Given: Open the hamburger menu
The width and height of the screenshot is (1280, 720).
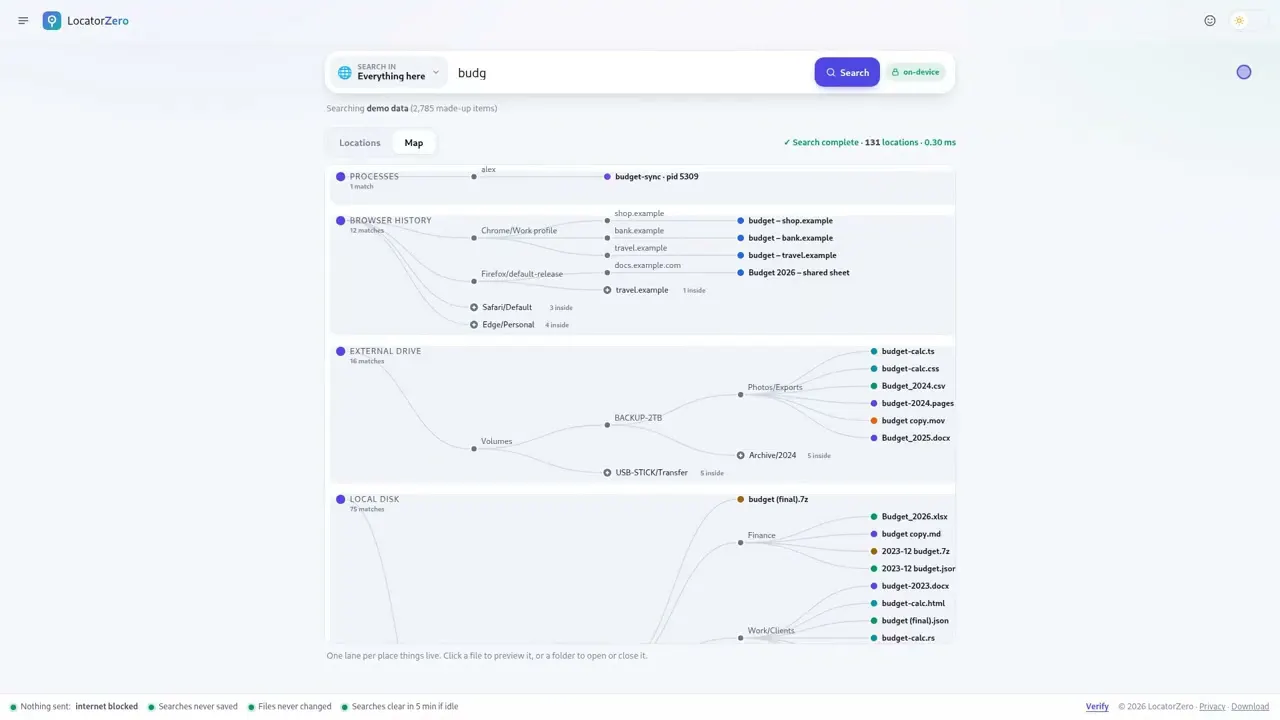Looking at the screenshot, I should [x=23, y=20].
